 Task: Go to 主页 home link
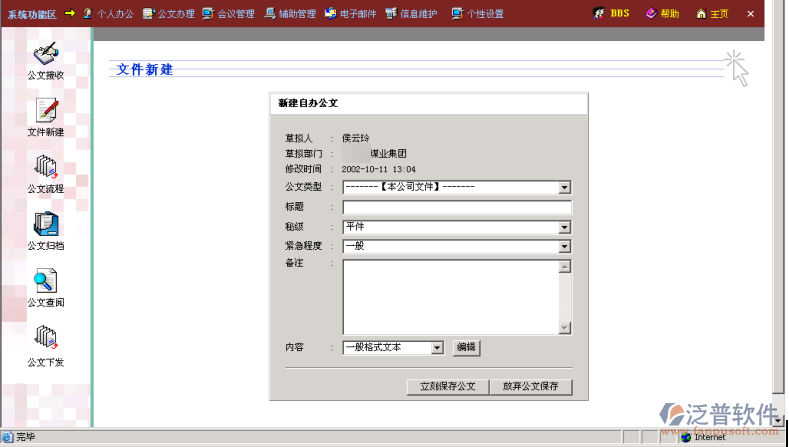pos(712,14)
